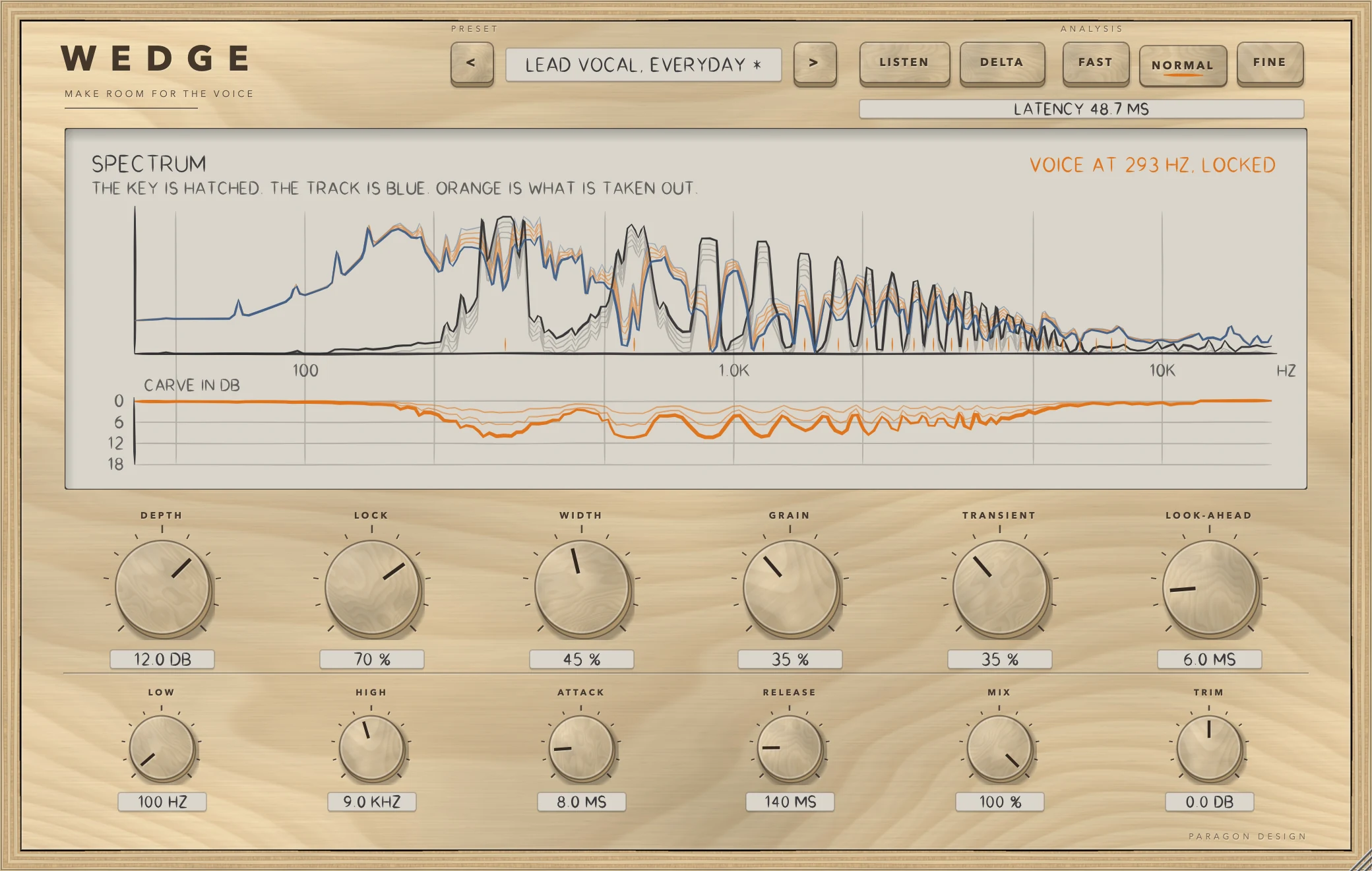This screenshot has width=1372, height=871.
Task: Select Fast analysis mode
Action: coord(1096,63)
